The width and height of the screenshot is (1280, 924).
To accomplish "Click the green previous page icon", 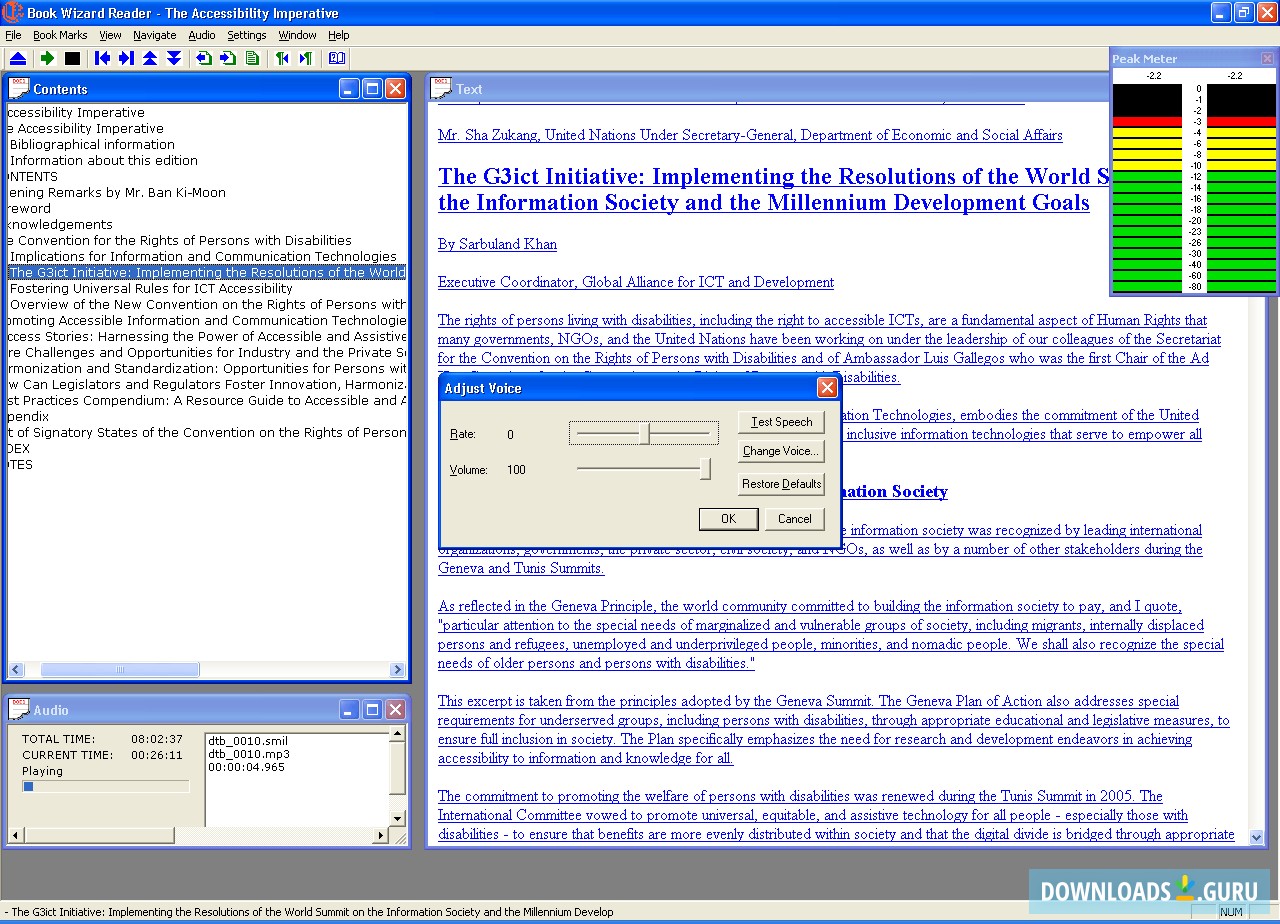I will pos(204,58).
